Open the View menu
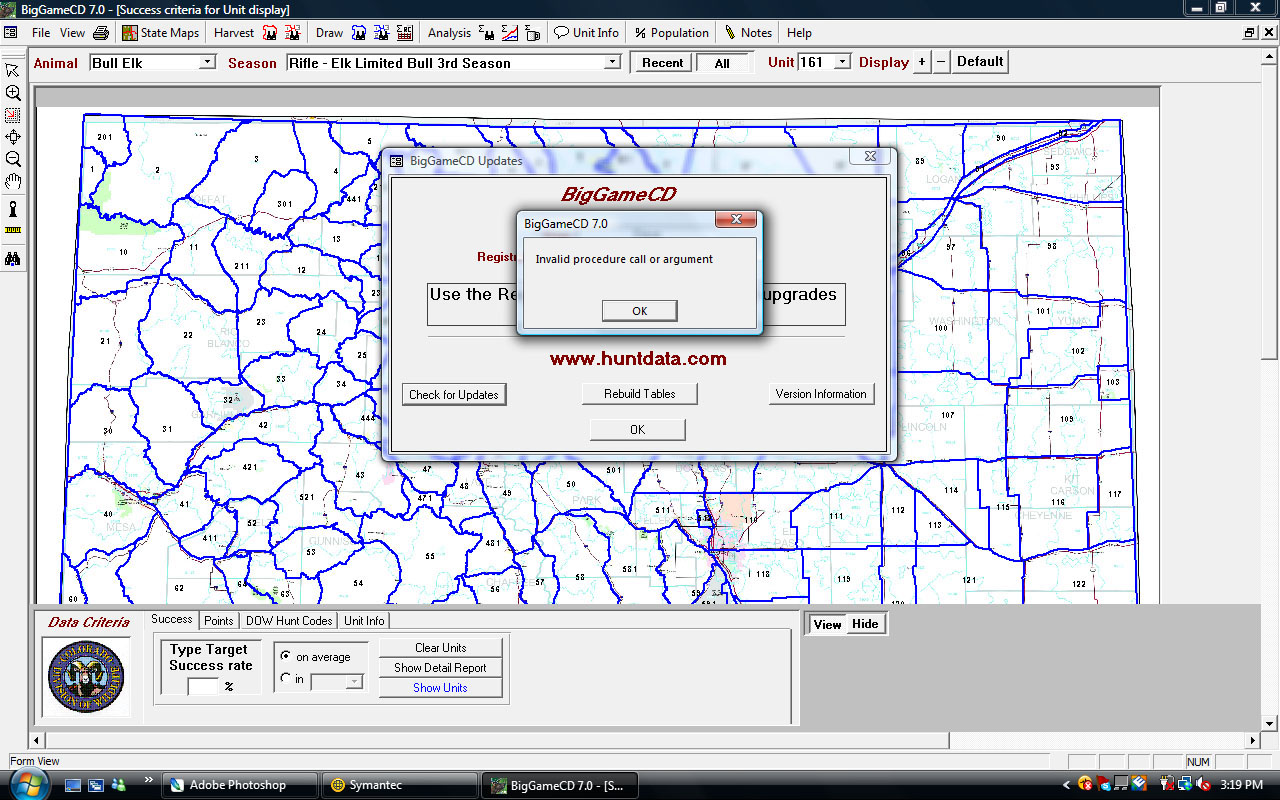The image size is (1280, 800). pyautogui.click(x=72, y=33)
